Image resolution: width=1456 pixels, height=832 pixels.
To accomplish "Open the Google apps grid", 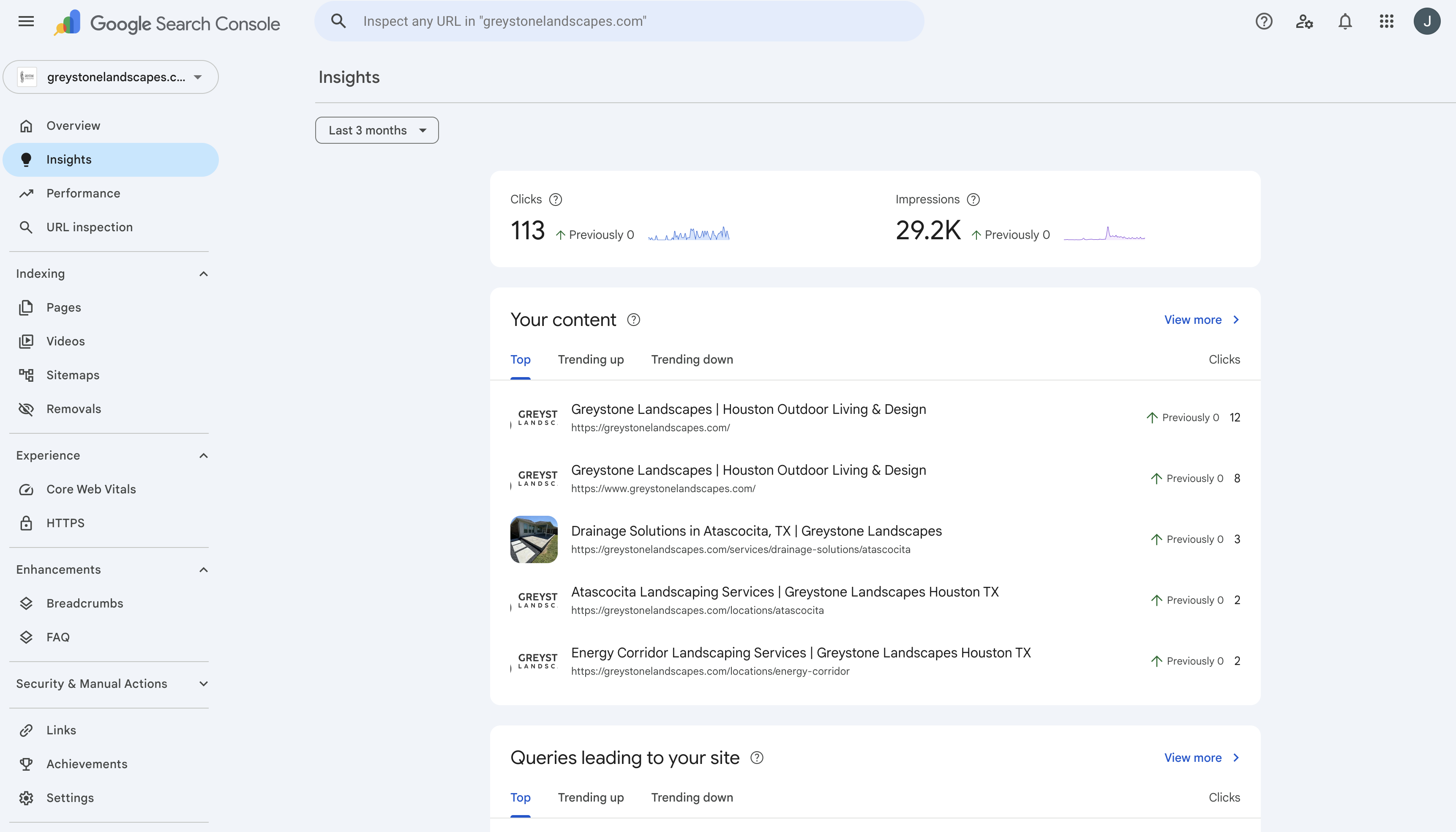I will point(1386,22).
